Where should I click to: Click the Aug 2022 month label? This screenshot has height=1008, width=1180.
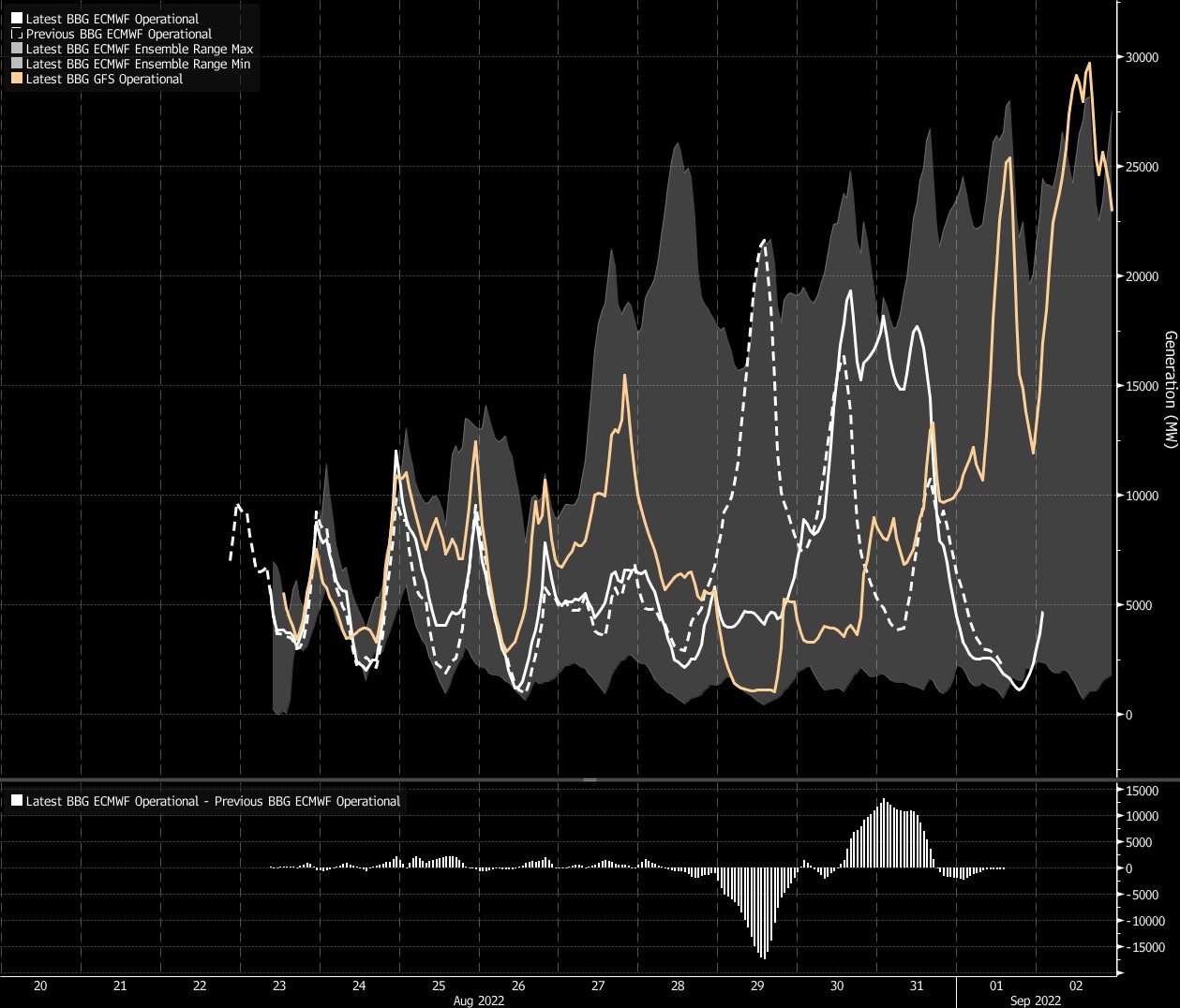click(479, 1001)
